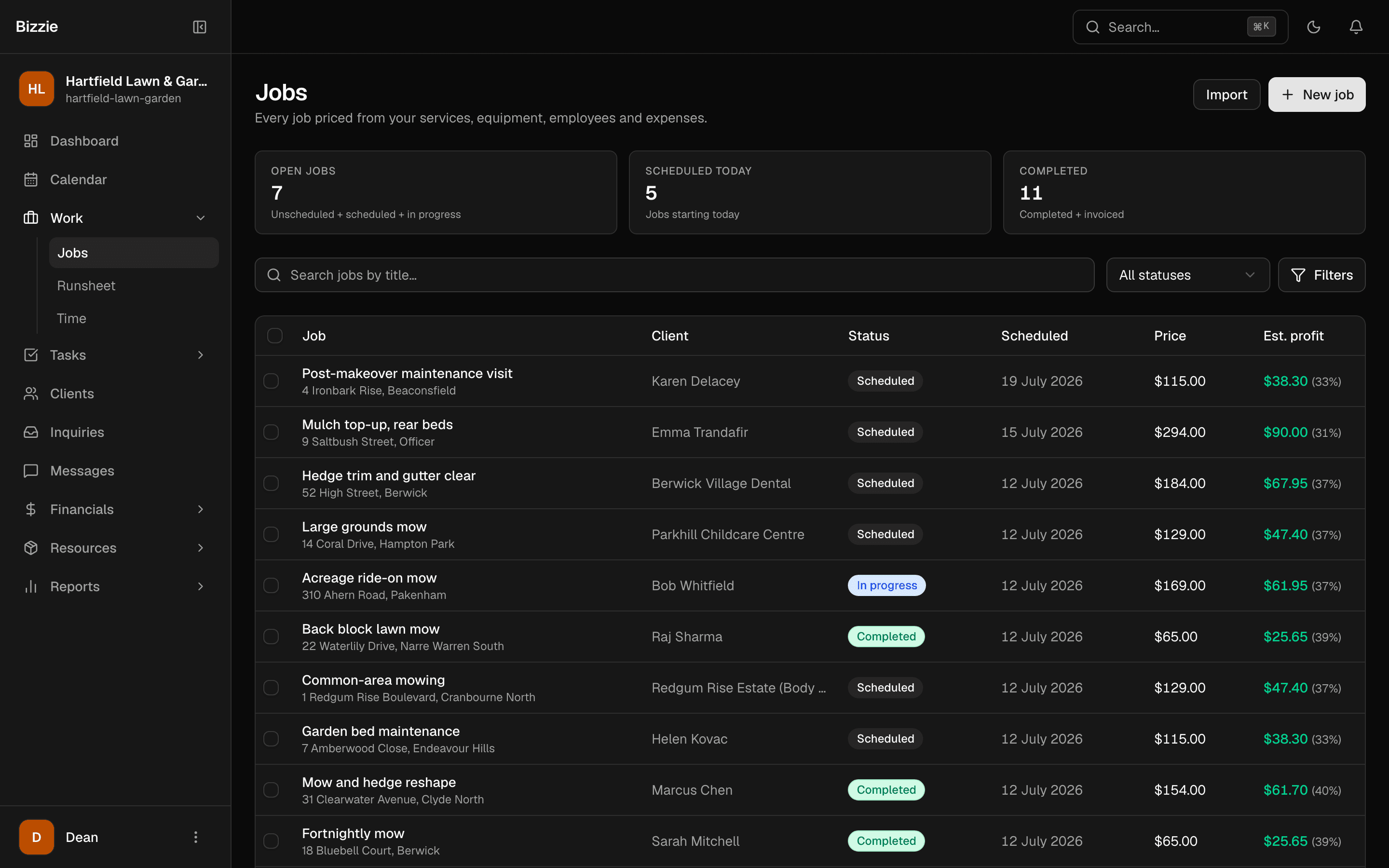
Task: Click the Inquiries inbox icon
Action: (31, 432)
